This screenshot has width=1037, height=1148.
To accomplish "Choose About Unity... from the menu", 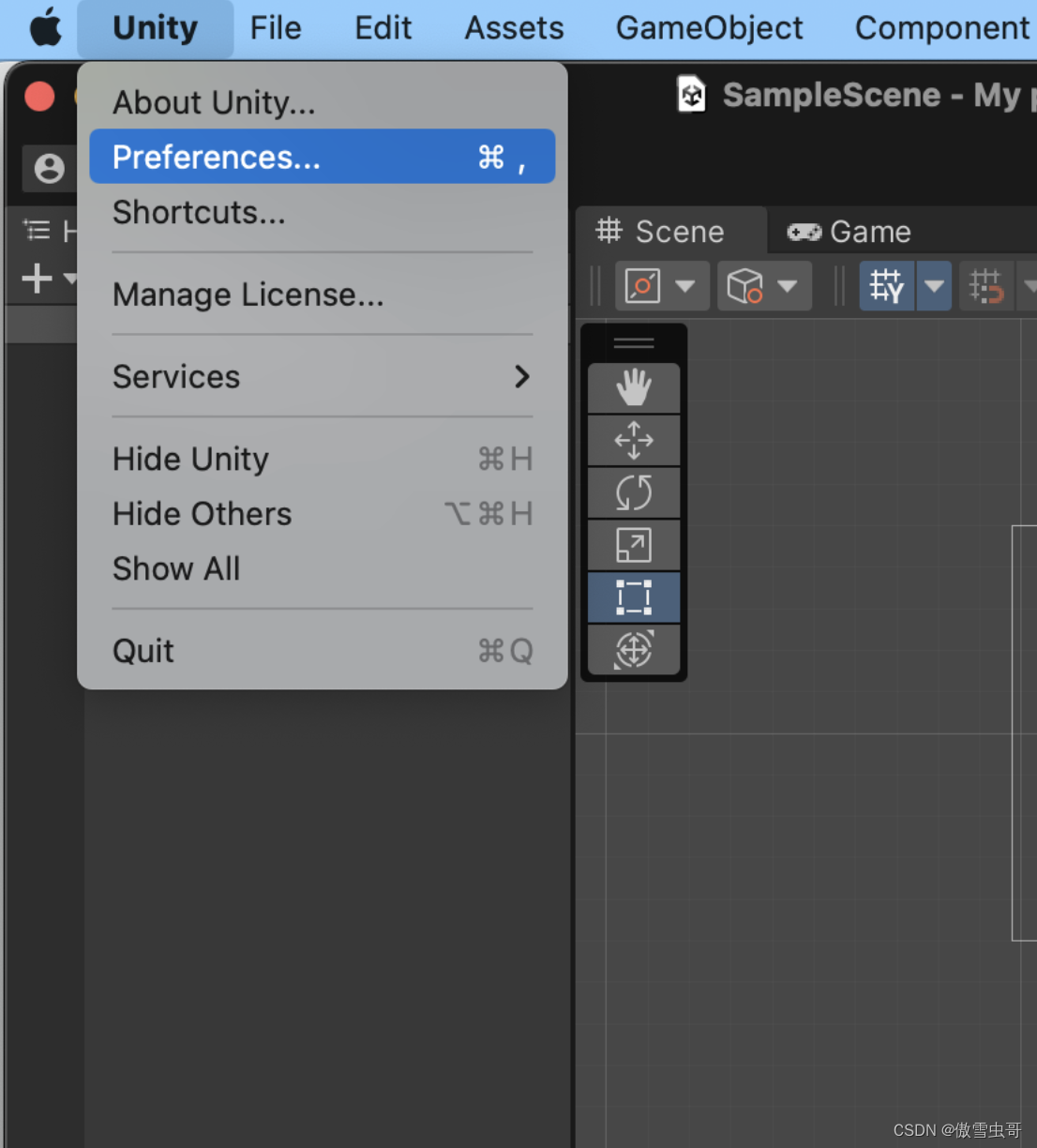I will [x=322, y=101].
